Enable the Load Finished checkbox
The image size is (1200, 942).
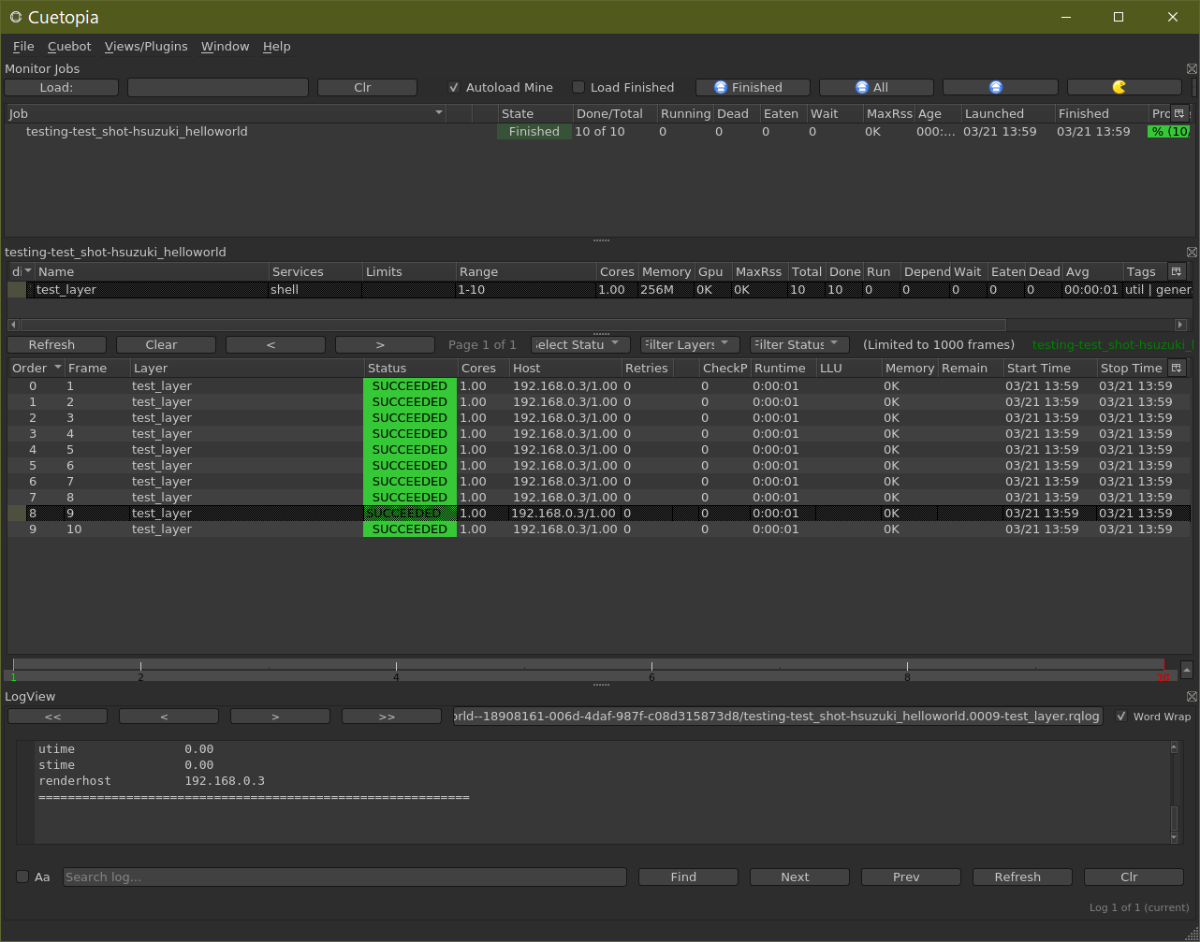(578, 87)
